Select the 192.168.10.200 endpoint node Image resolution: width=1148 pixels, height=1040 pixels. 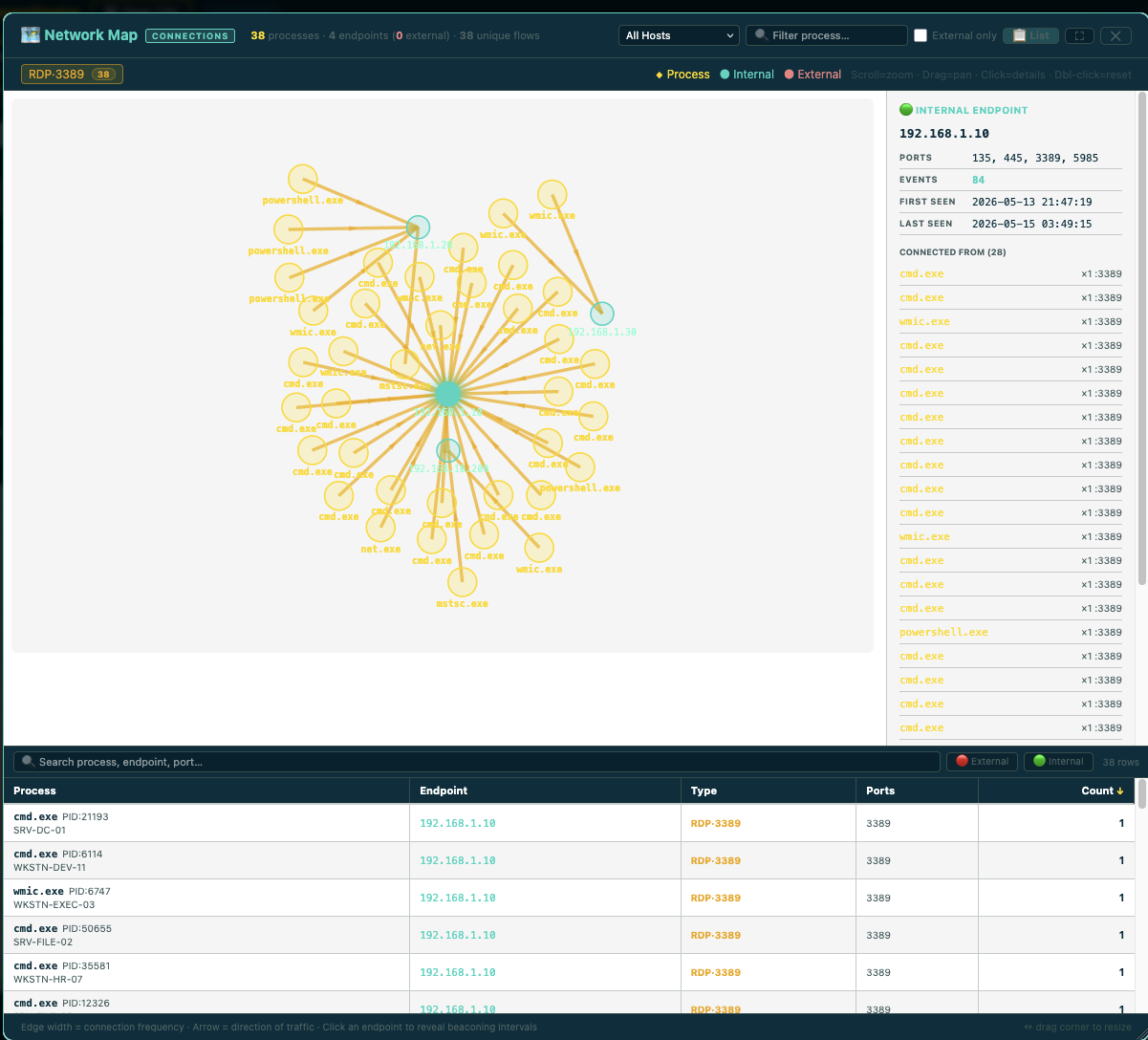[x=448, y=450]
